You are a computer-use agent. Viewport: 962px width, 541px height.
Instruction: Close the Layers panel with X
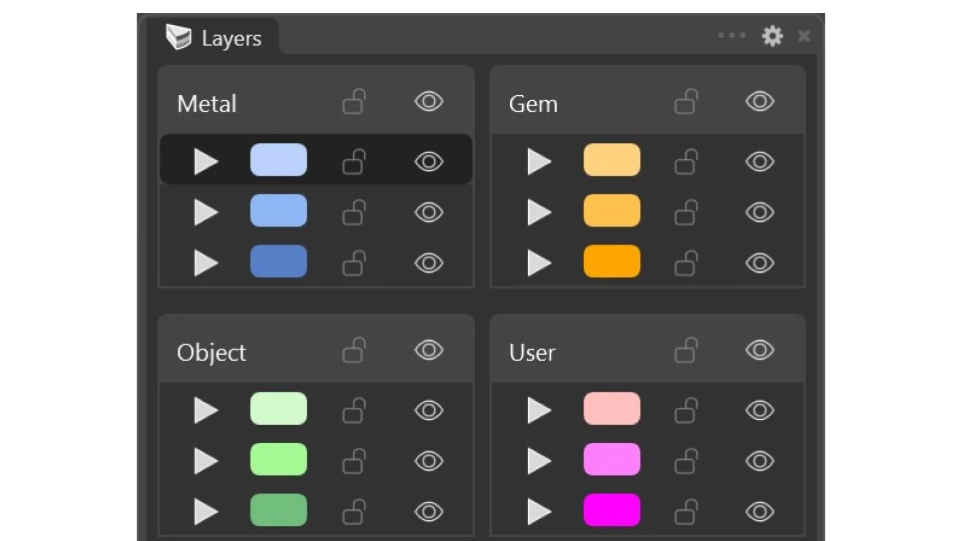pos(804,37)
